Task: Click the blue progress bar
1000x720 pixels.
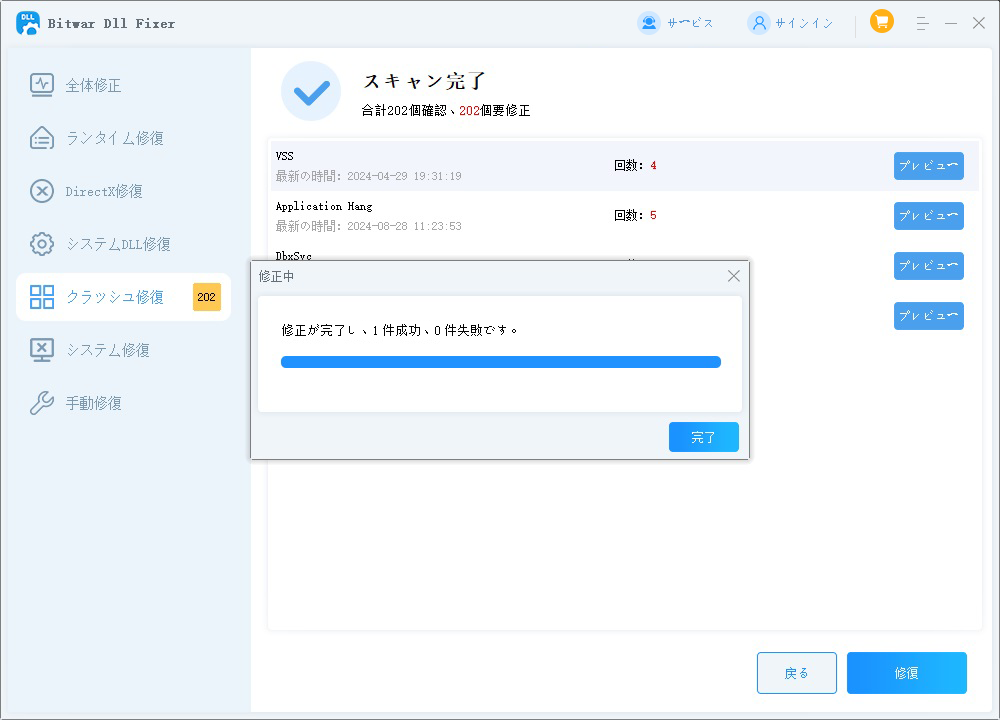Action: [500, 362]
